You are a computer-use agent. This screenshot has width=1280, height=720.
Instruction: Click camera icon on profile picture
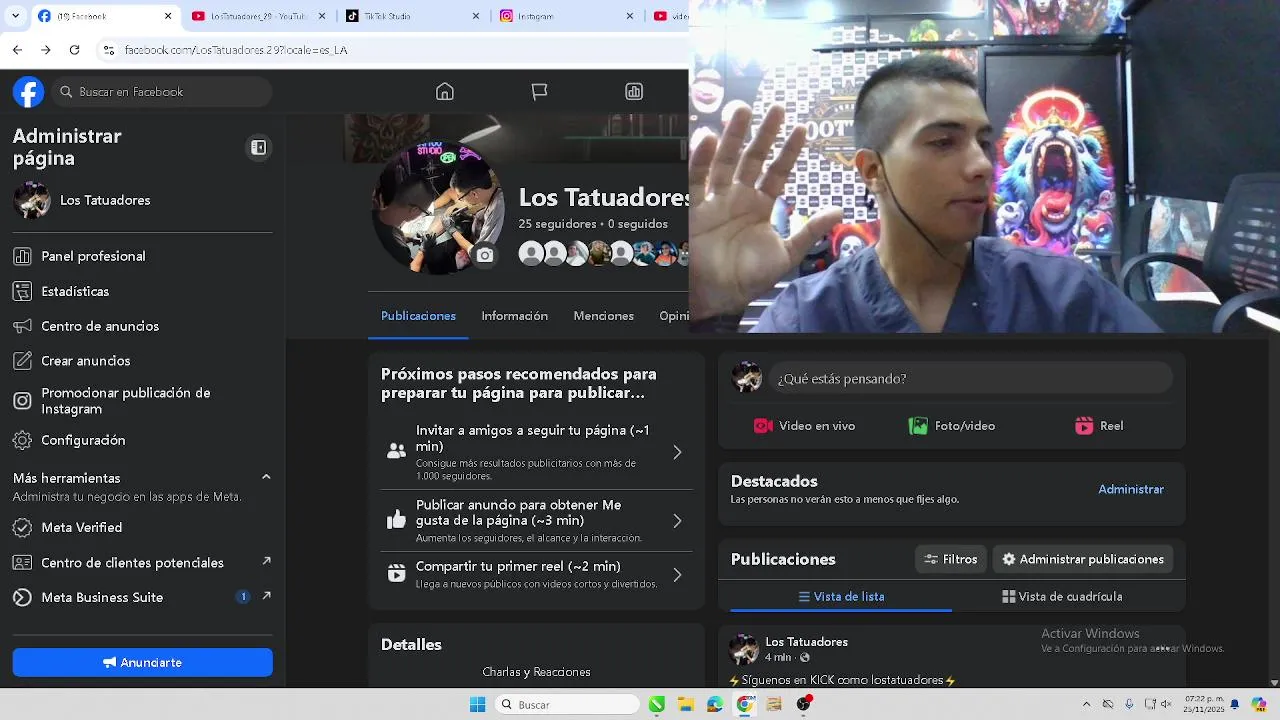(485, 255)
